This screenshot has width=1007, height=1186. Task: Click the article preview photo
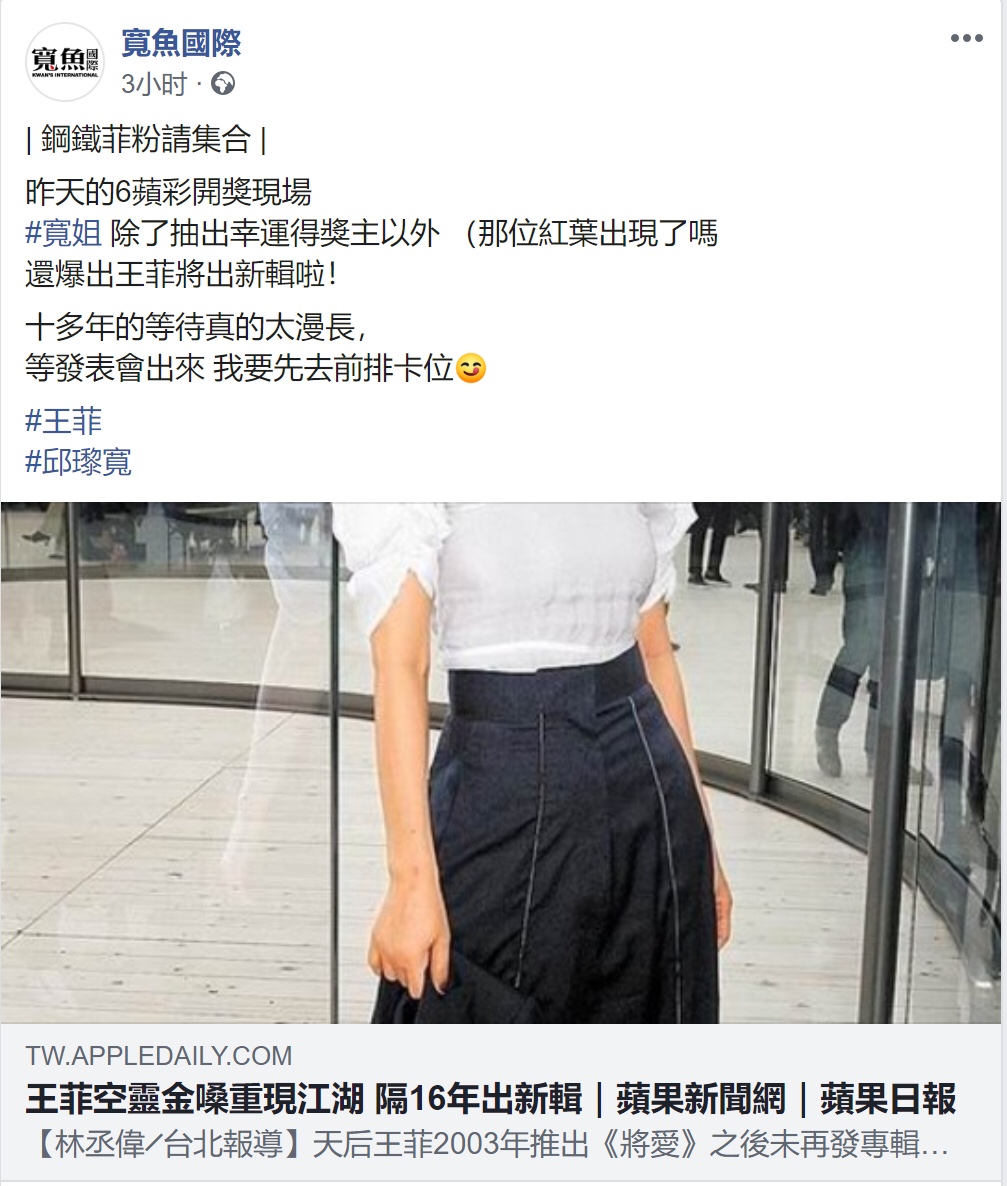click(x=501, y=762)
